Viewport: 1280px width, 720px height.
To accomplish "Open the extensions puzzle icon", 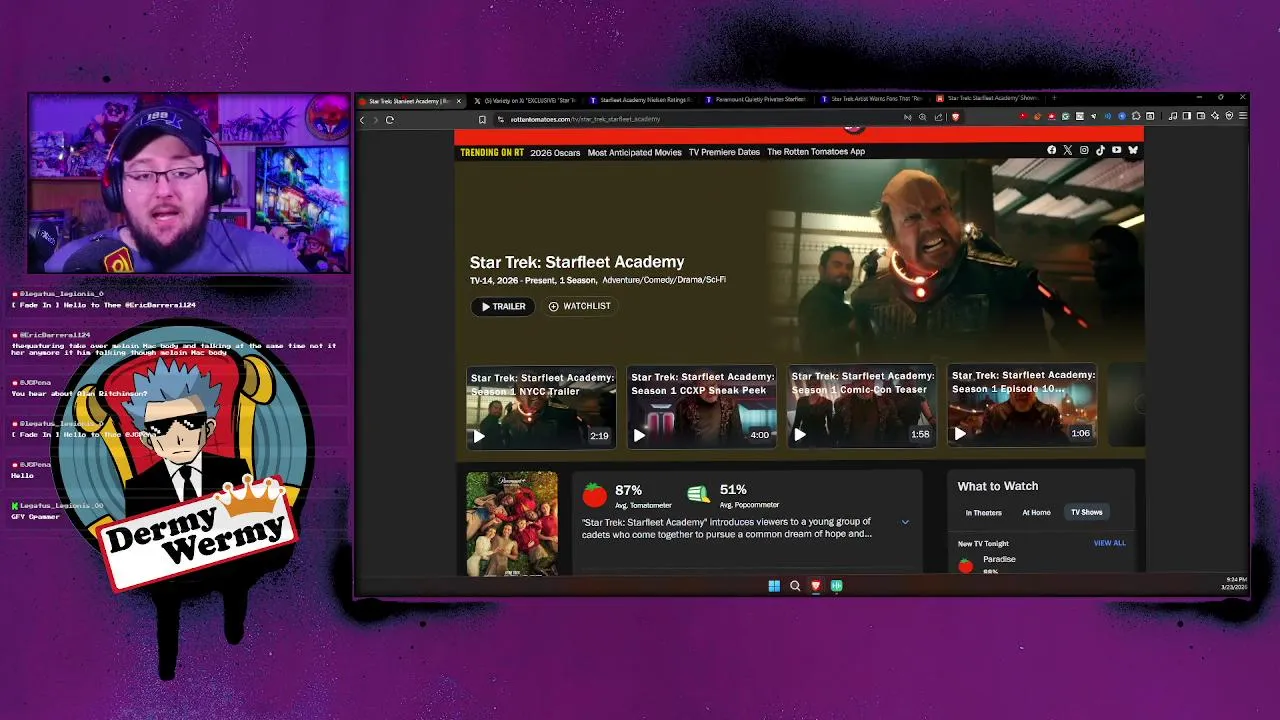I will click(x=1136, y=116).
